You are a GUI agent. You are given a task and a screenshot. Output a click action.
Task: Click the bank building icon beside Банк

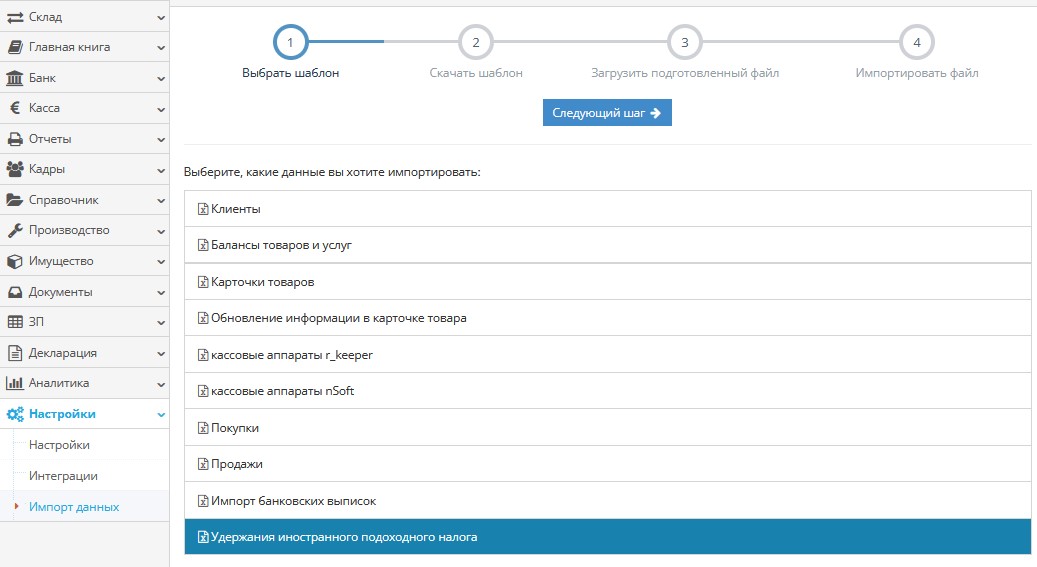point(15,78)
